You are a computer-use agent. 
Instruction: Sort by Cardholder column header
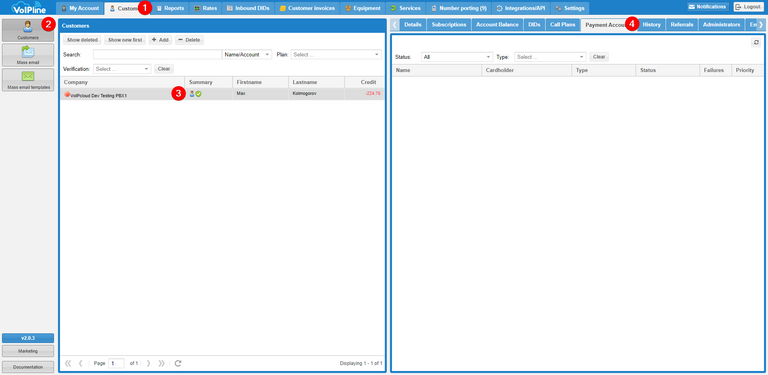pyautogui.click(x=527, y=70)
